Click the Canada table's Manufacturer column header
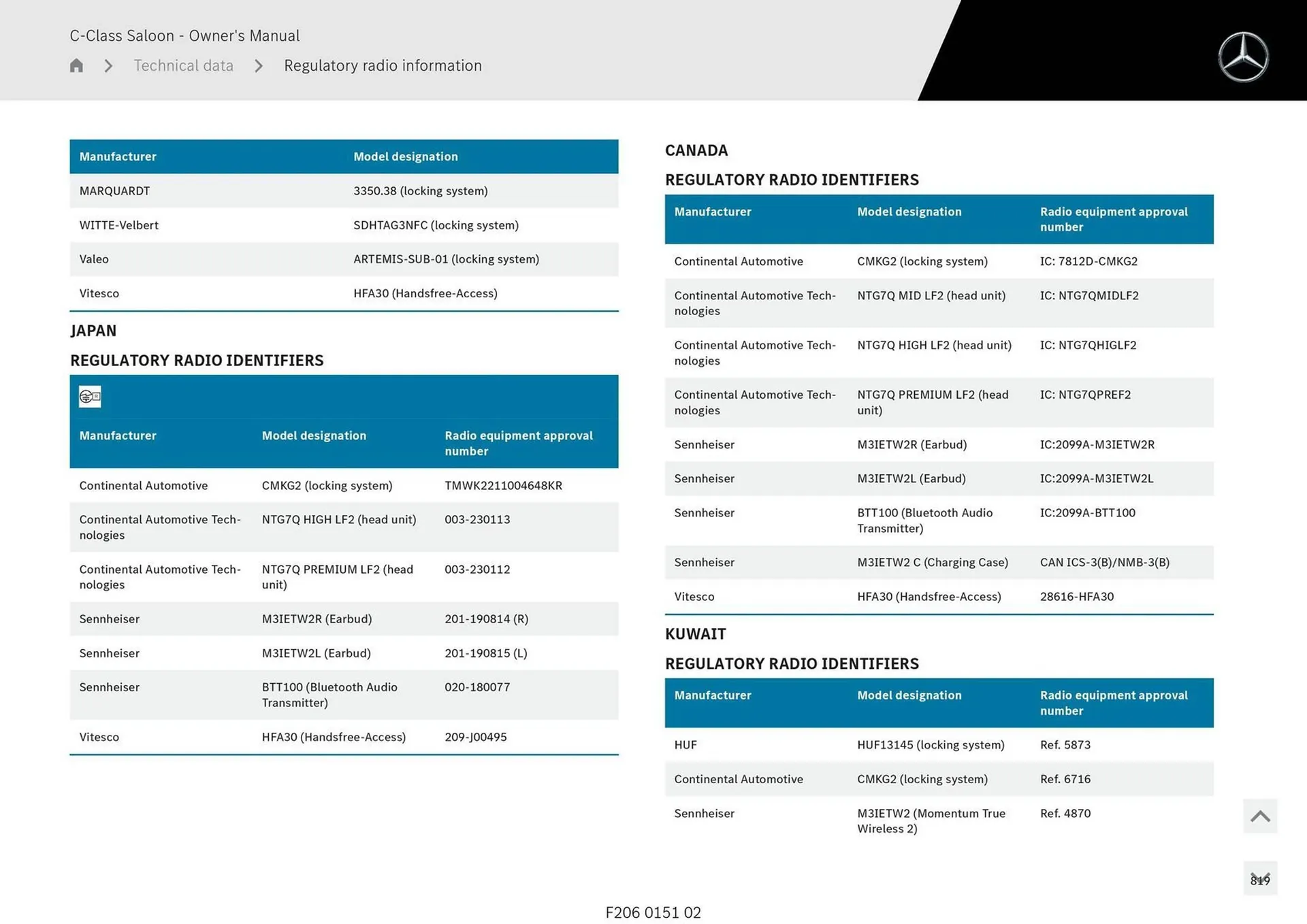 click(712, 212)
